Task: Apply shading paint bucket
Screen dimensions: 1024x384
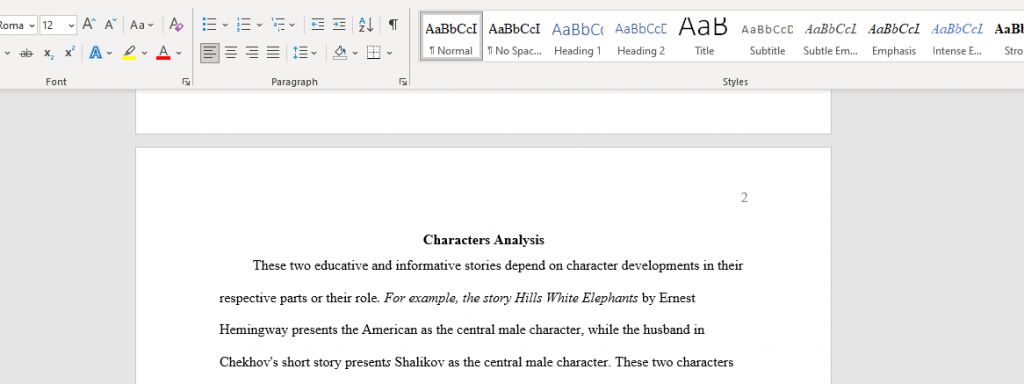Action: click(x=340, y=53)
